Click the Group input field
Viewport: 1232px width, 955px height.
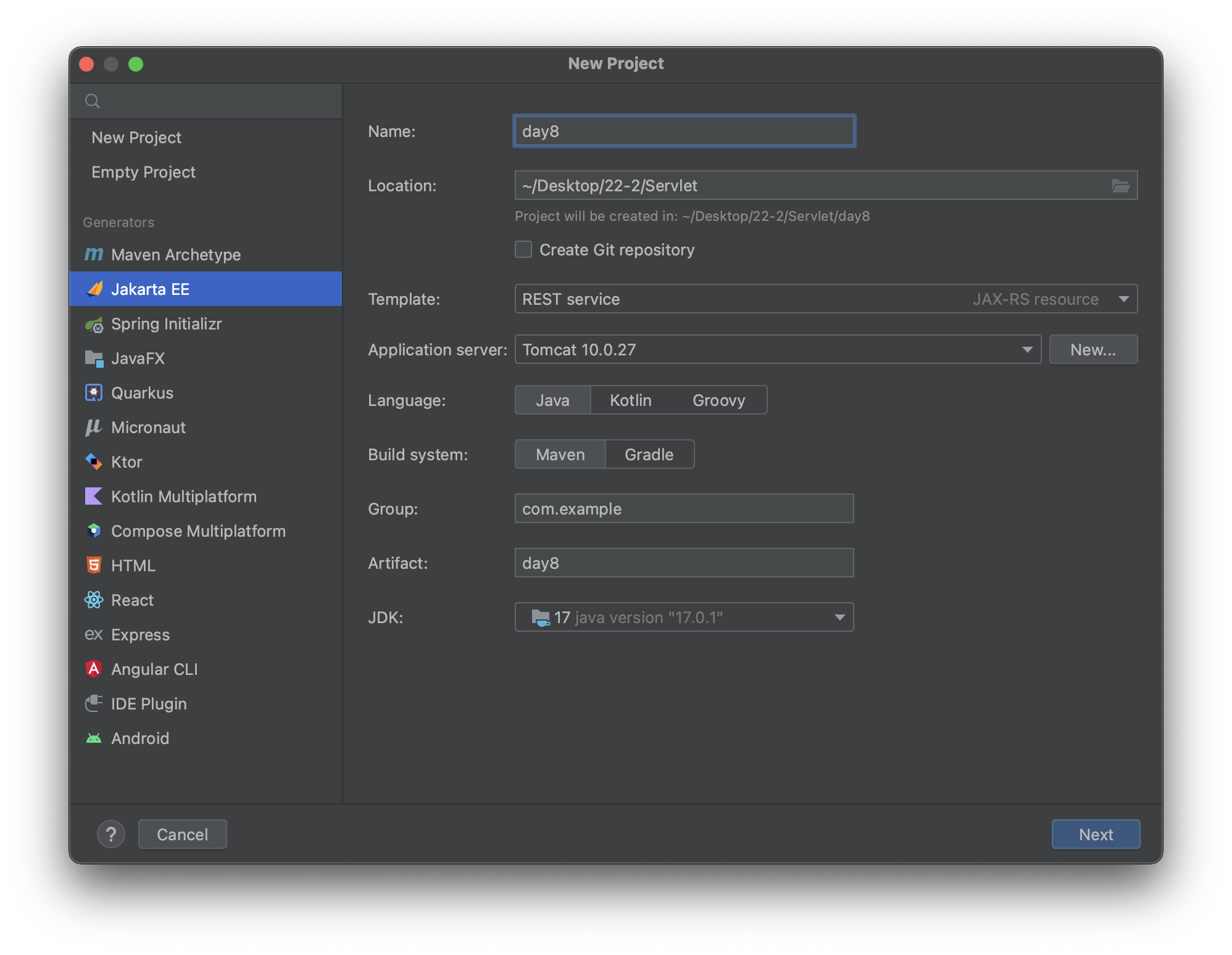click(x=684, y=509)
